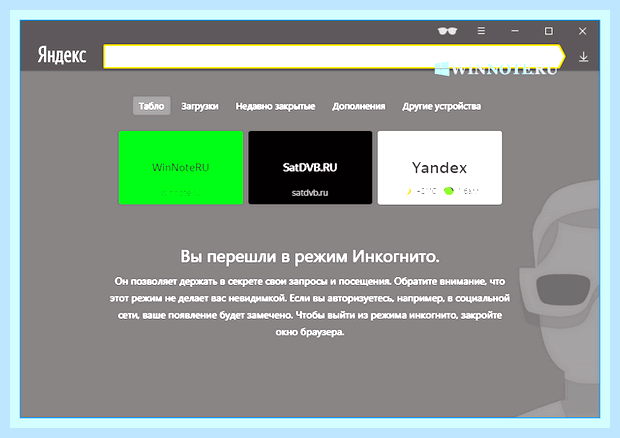
Task: Click the Яндекс logo
Action: point(62,55)
